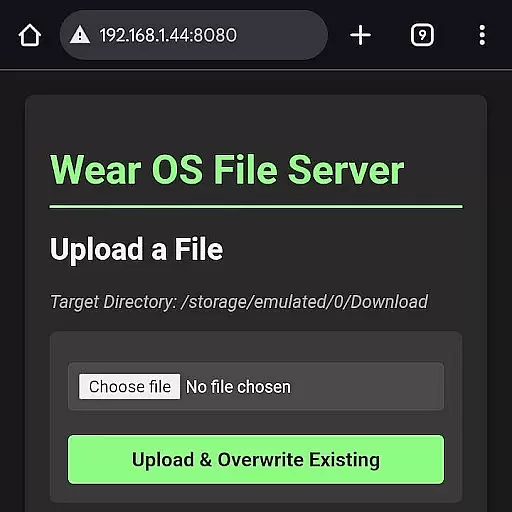Click empty space inside the file input box
This screenshot has width=512, height=512.
tap(367, 386)
